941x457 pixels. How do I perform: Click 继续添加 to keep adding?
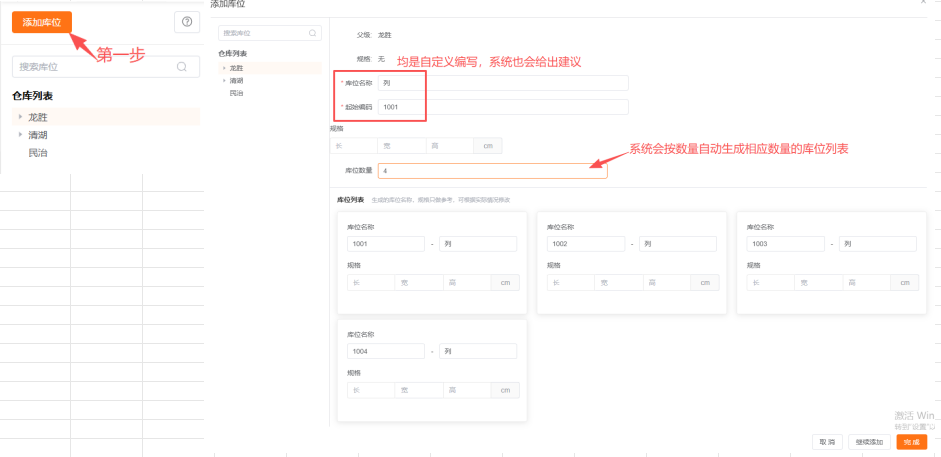[x=867, y=441]
